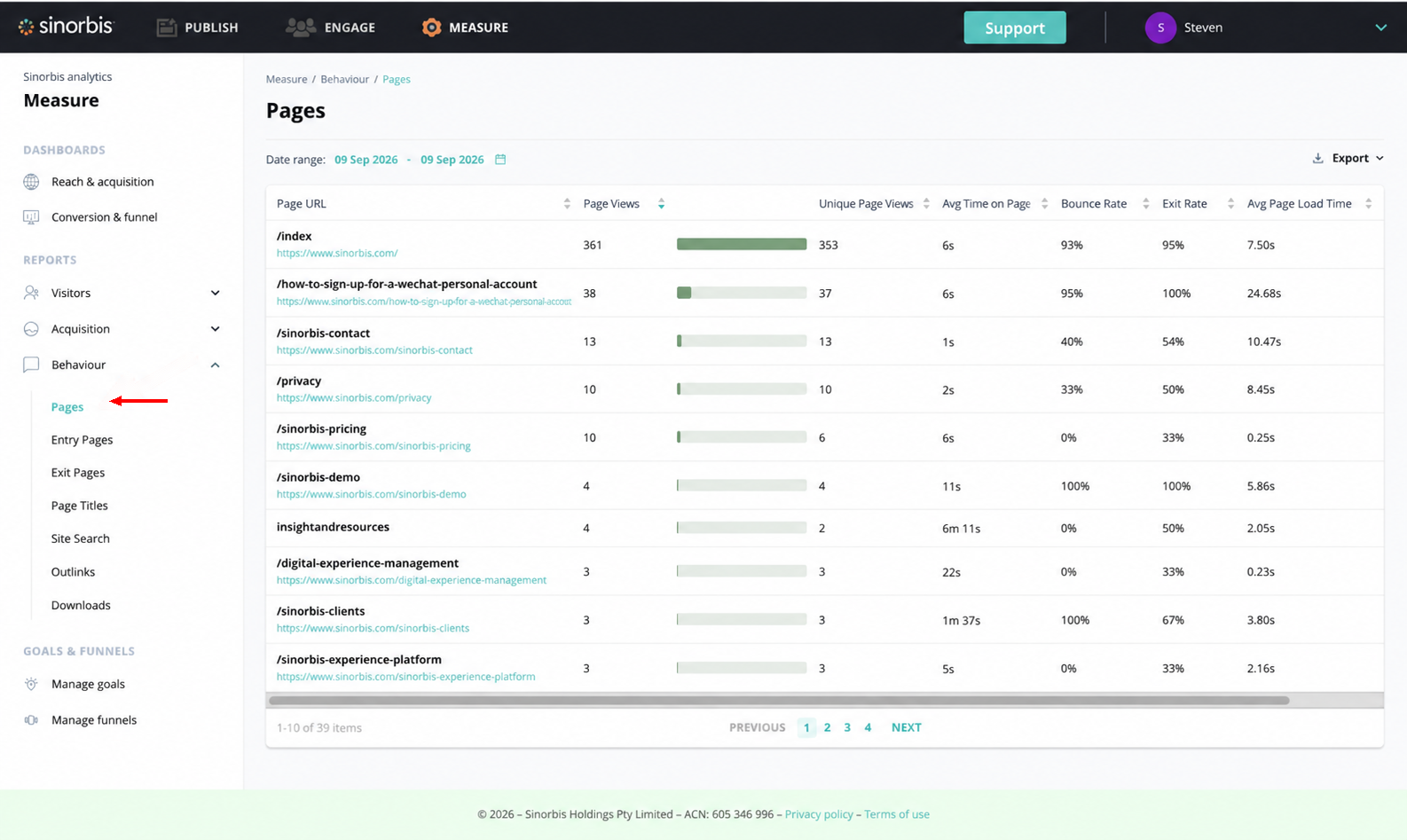Open the sinorbis-contact URL link

(374, 350)
